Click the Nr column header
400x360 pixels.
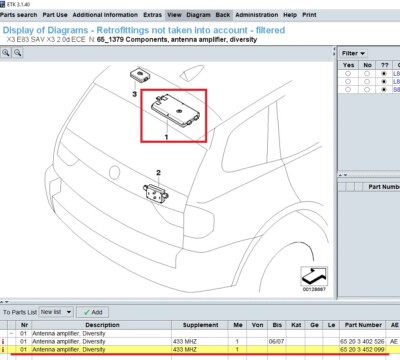[x=24, y=325]
